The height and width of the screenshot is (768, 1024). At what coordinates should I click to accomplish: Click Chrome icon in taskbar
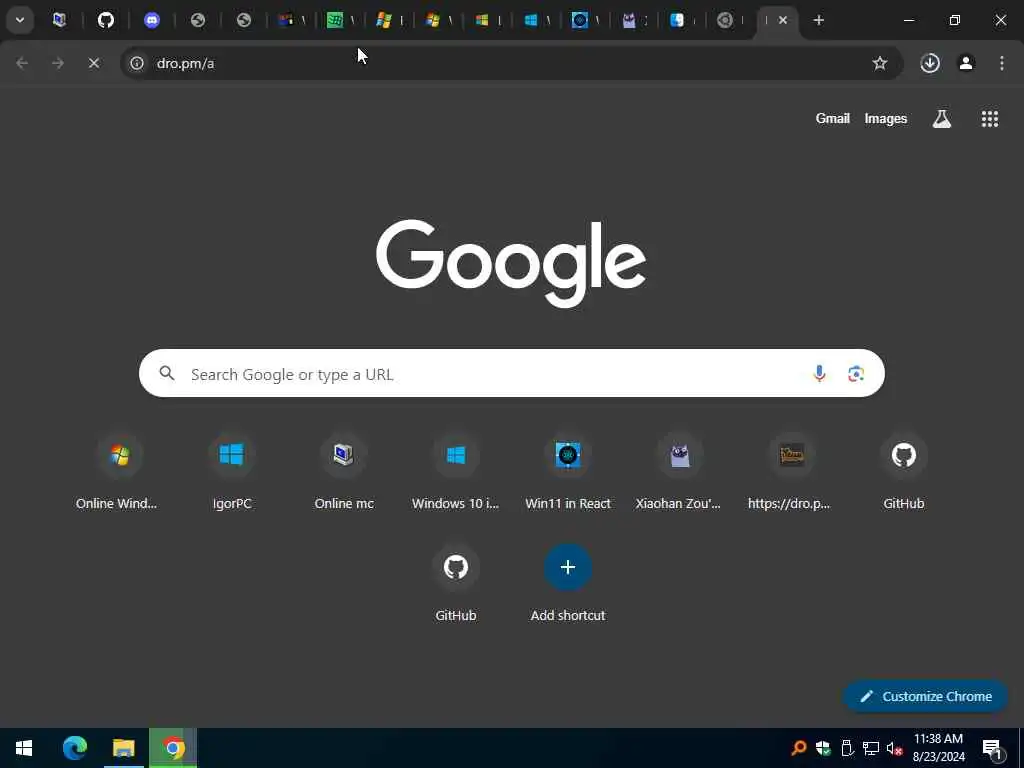click(173, 748)
